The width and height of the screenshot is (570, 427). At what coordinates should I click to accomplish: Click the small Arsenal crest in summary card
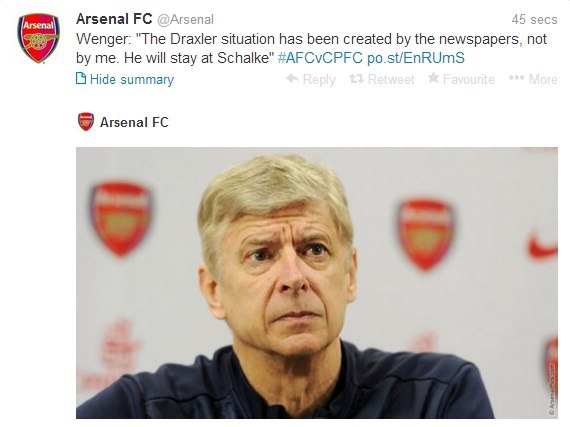tap(86, 122)
